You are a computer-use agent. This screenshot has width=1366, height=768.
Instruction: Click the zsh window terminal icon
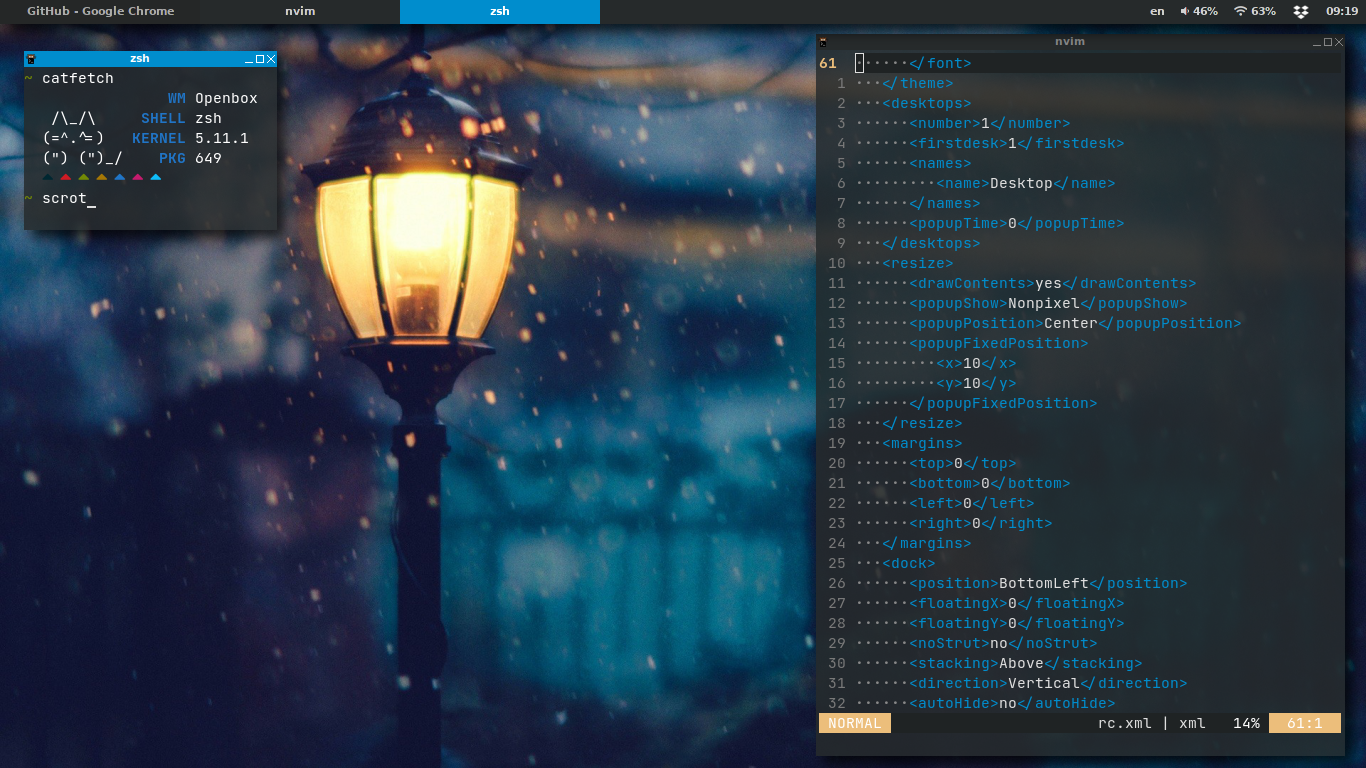click(31, 59)
